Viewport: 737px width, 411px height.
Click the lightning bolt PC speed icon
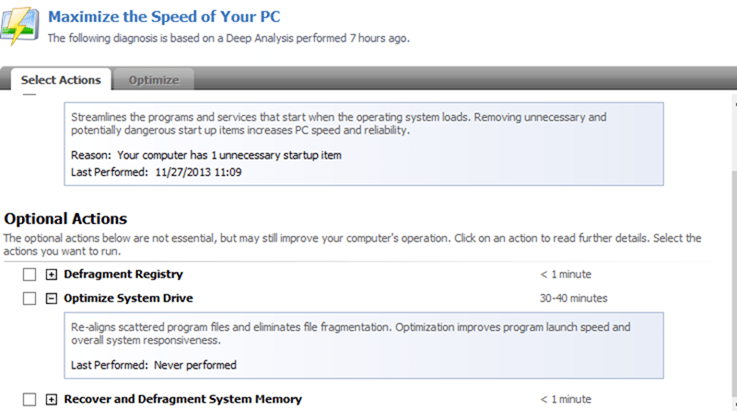tap(19, 25)
